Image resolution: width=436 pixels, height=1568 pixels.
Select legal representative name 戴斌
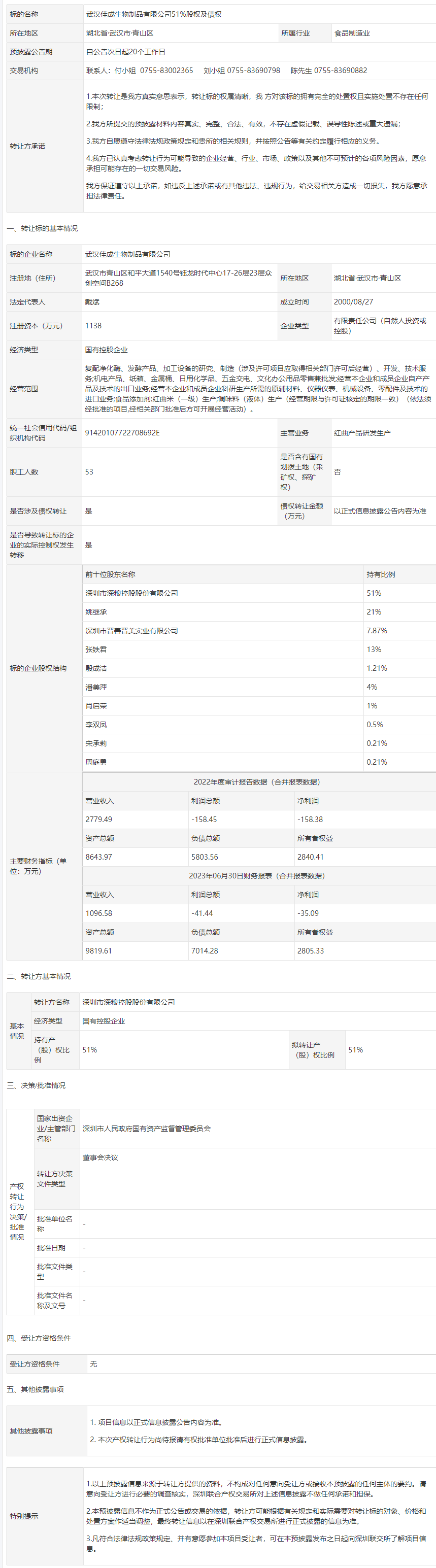coord(92,302)
